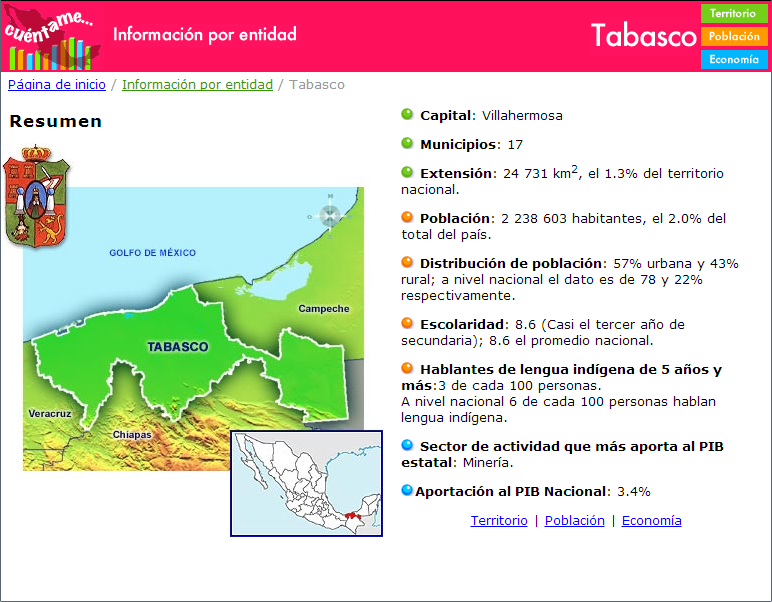
Task: Click the Tabasco title in header
Action: [643, 36]
